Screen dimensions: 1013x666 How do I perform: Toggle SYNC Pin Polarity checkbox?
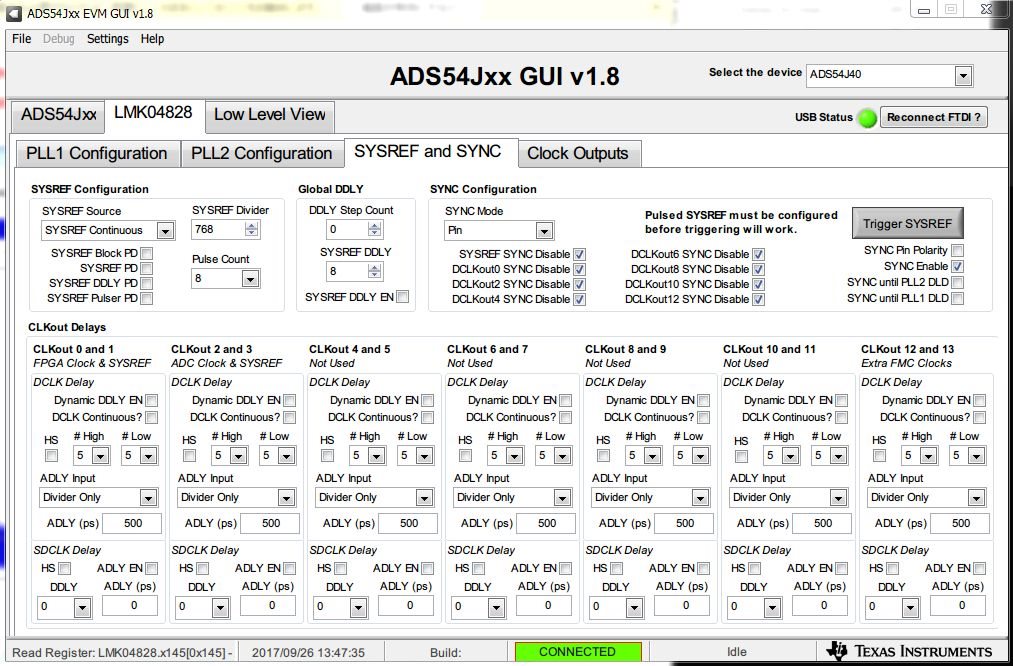click(957, 251)
